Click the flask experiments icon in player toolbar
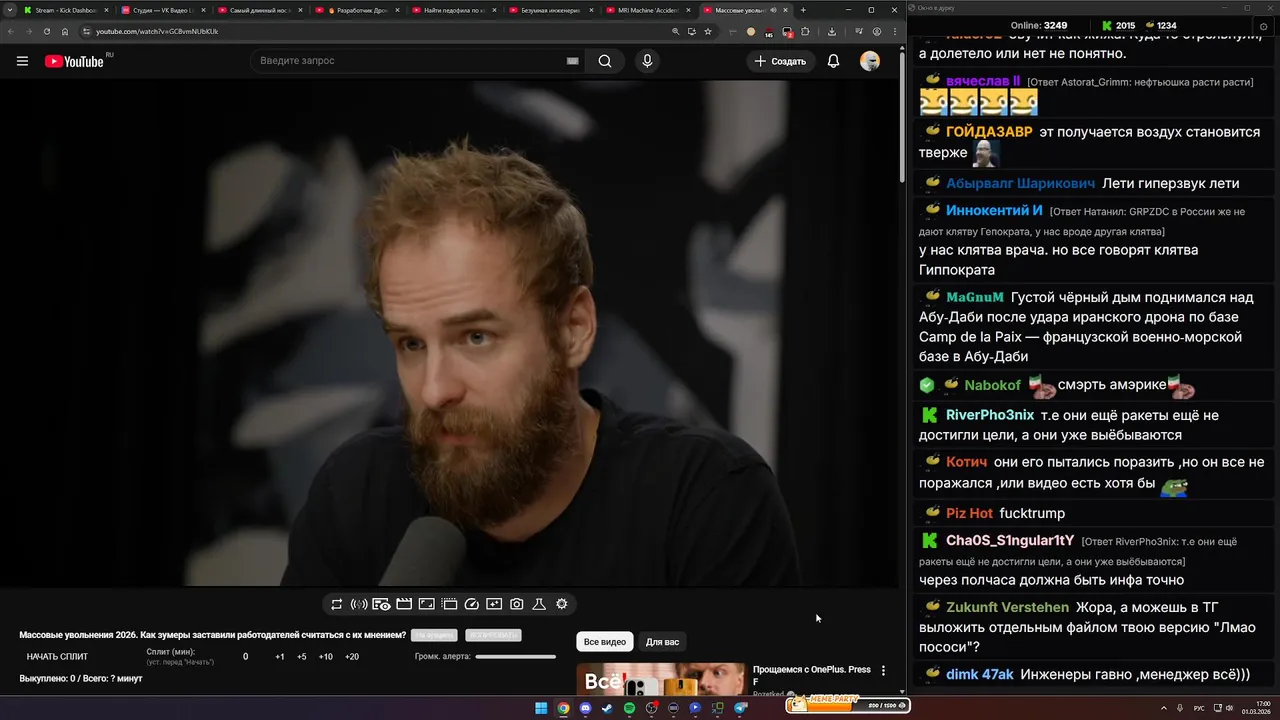Screen dimensions: 1280x720 point(539,604)
